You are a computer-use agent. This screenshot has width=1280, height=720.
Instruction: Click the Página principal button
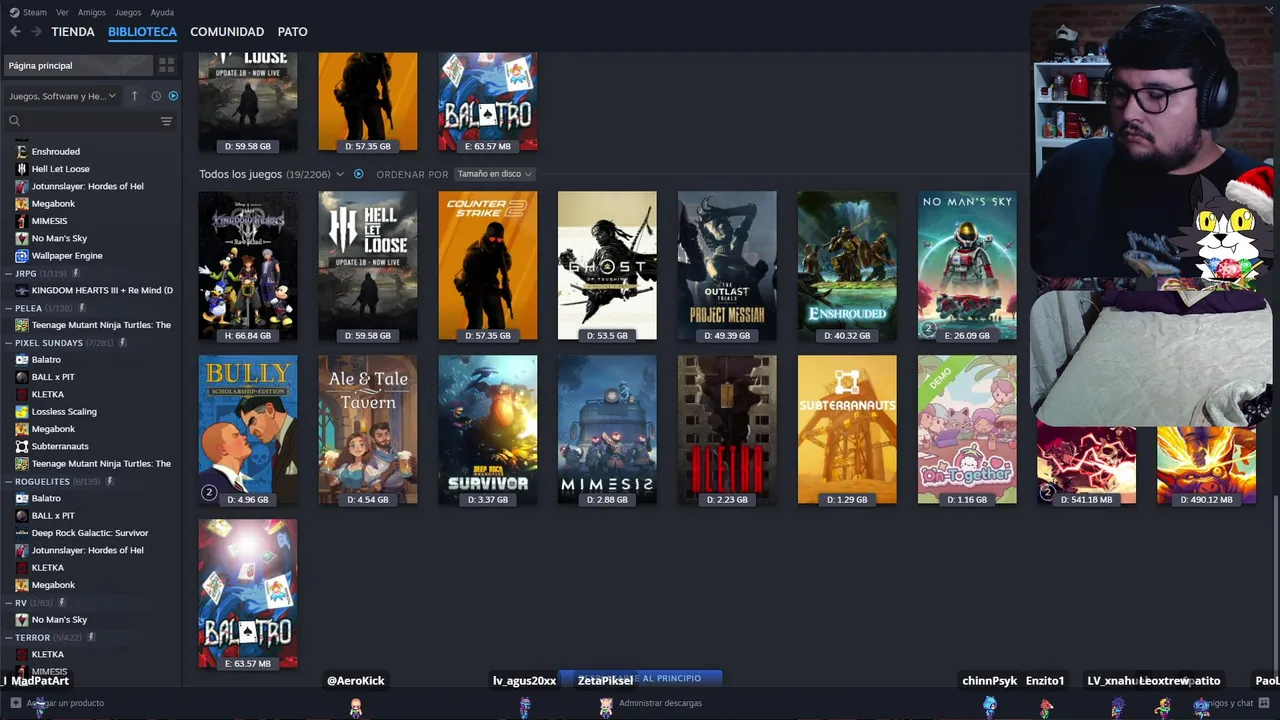79,65
